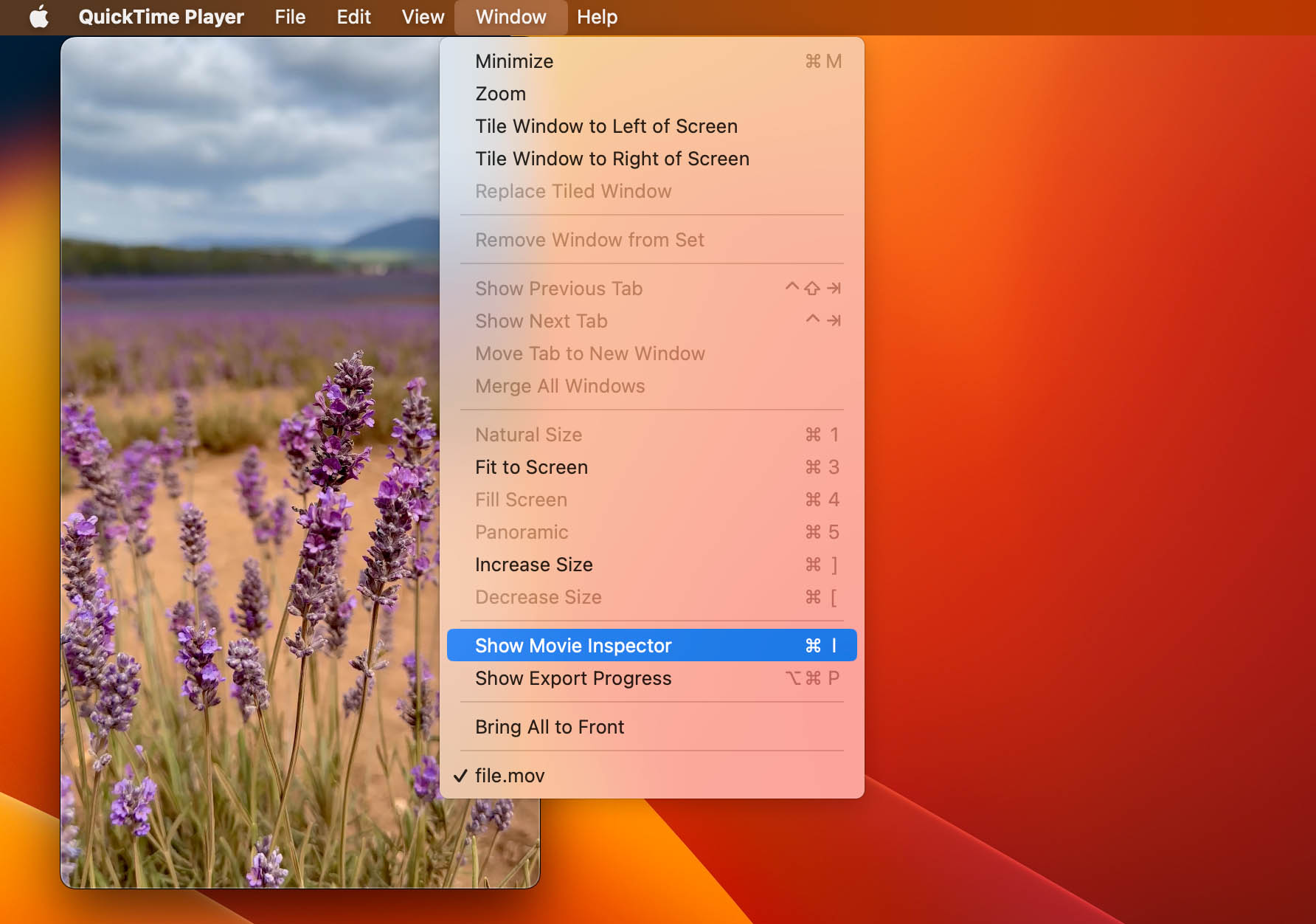Open the QuickTime Player application menu
Image resolution: width=1316 pixels, height=924 pixels.
161,16
